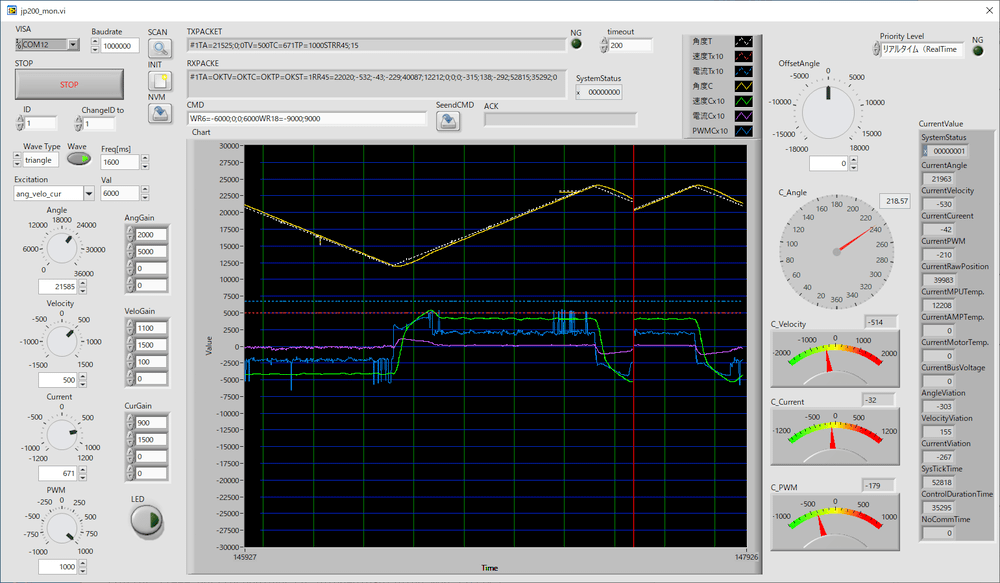The image size is (1000, 583).
Task: Click the 角度T plot legend icon
Action: (x=743, y=42)
